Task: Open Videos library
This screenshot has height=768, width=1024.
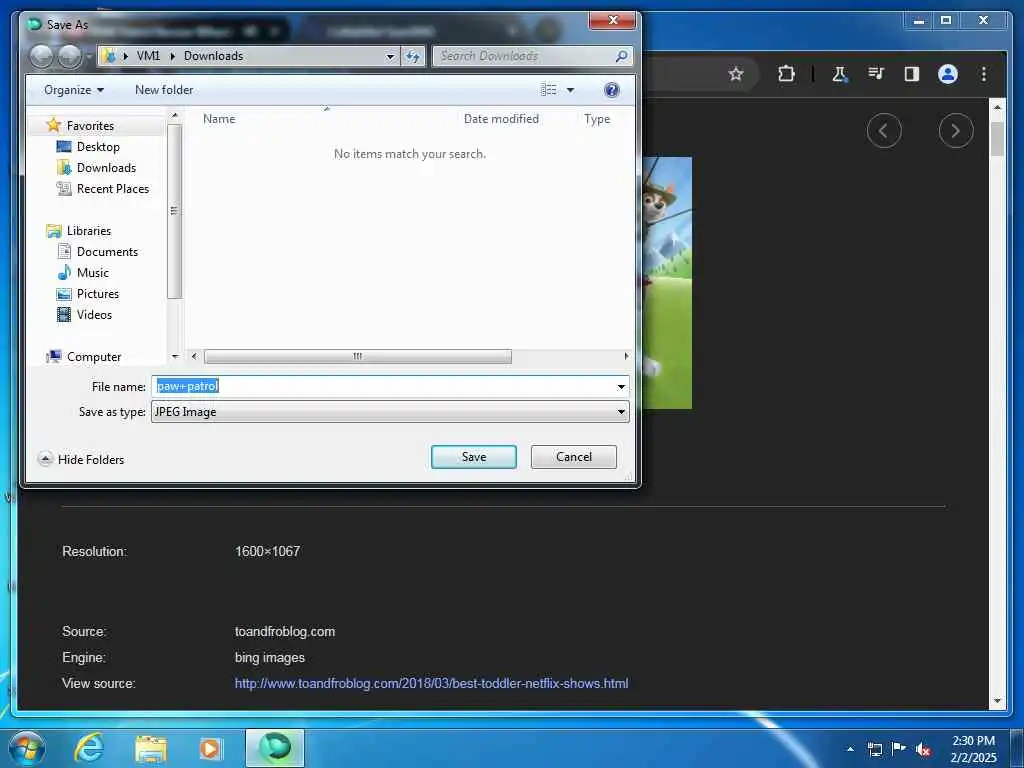Action: pyautogui.click(x=94, y=314)
